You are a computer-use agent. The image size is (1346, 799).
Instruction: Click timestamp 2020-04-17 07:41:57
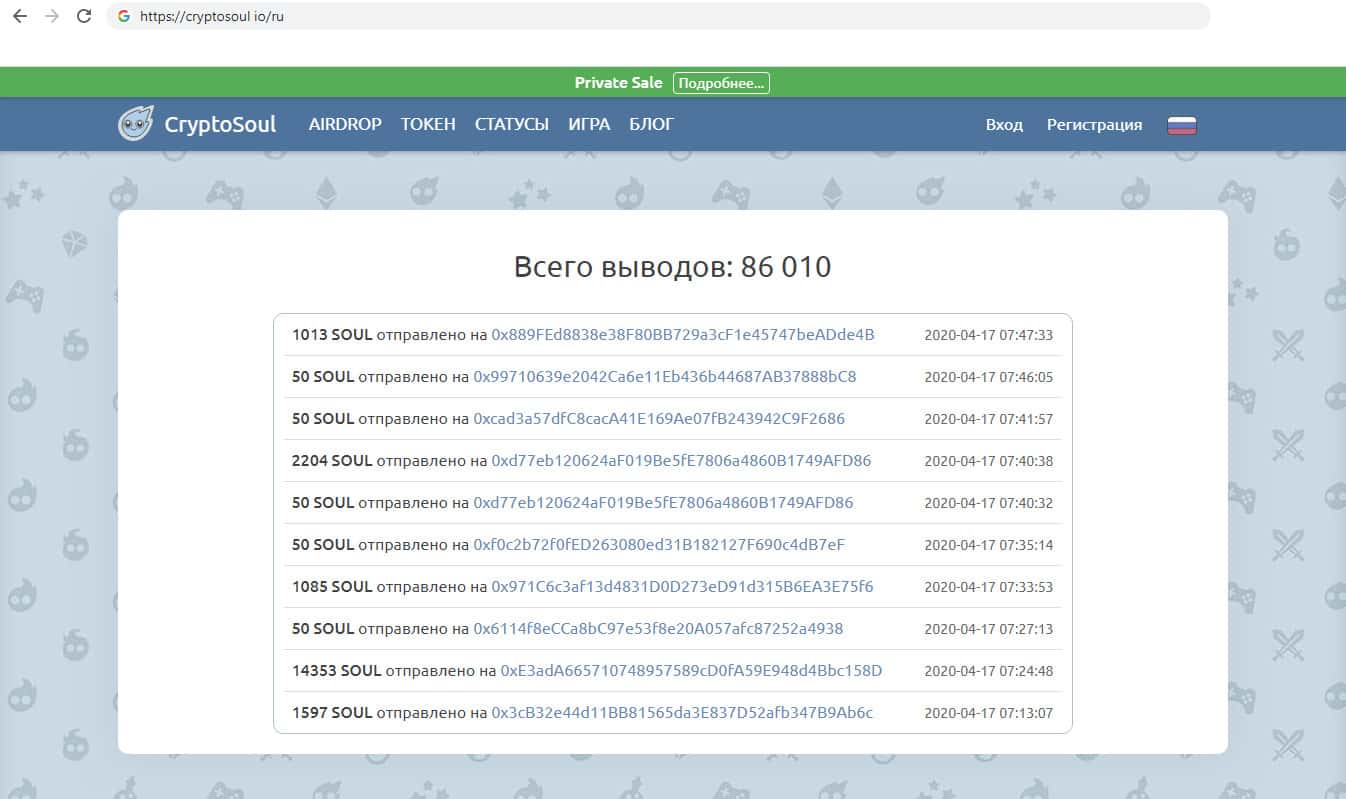[x=988, y=420]
